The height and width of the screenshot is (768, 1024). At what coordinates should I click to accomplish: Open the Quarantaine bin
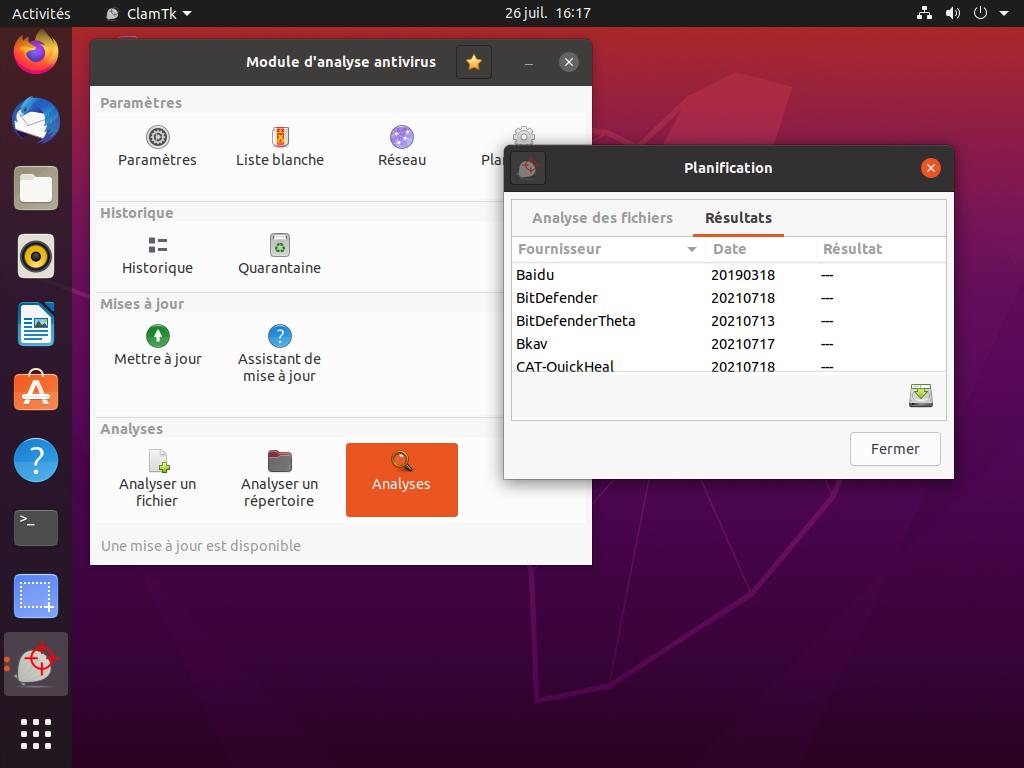280,246
